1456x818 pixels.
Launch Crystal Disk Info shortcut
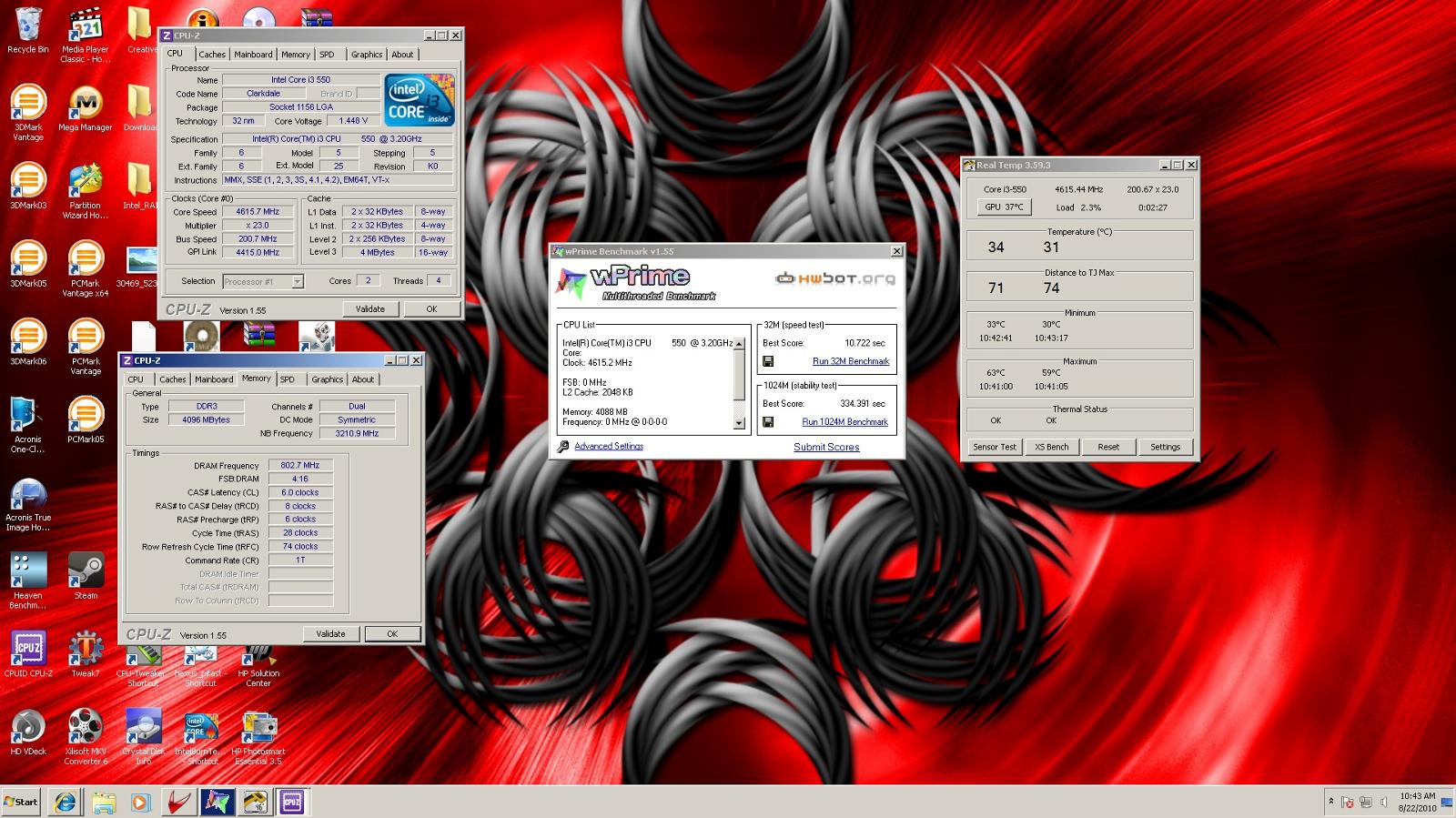pos(143,736)
